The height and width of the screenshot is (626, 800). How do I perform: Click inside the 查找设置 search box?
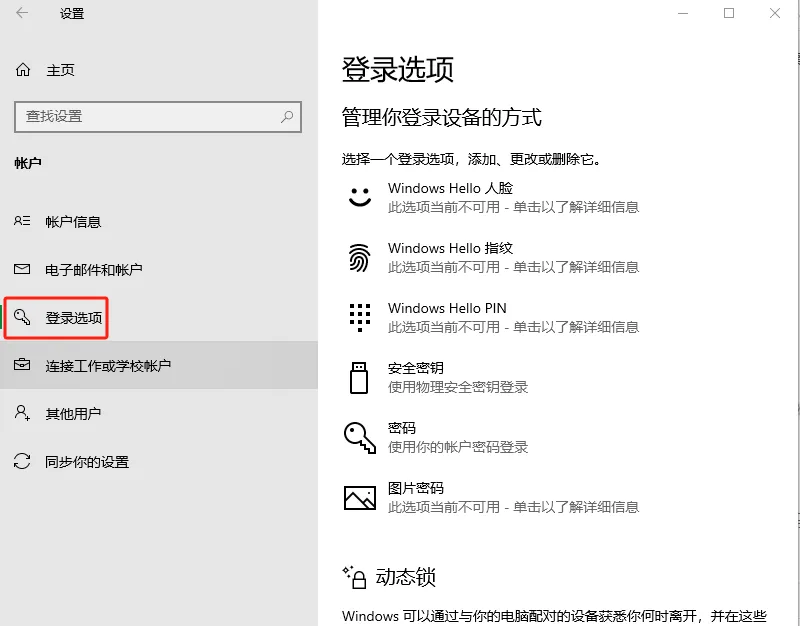tap(150, 117)
